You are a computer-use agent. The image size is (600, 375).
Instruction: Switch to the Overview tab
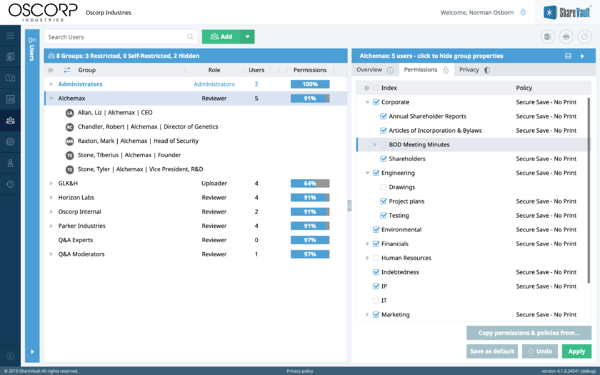375,70
